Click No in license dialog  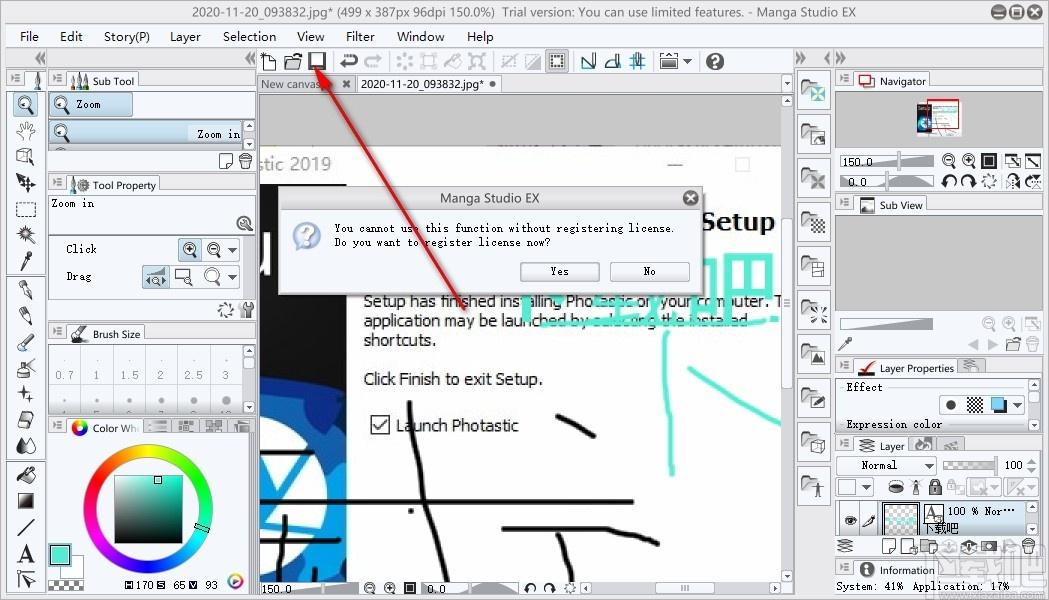click(x=650, y=272)
